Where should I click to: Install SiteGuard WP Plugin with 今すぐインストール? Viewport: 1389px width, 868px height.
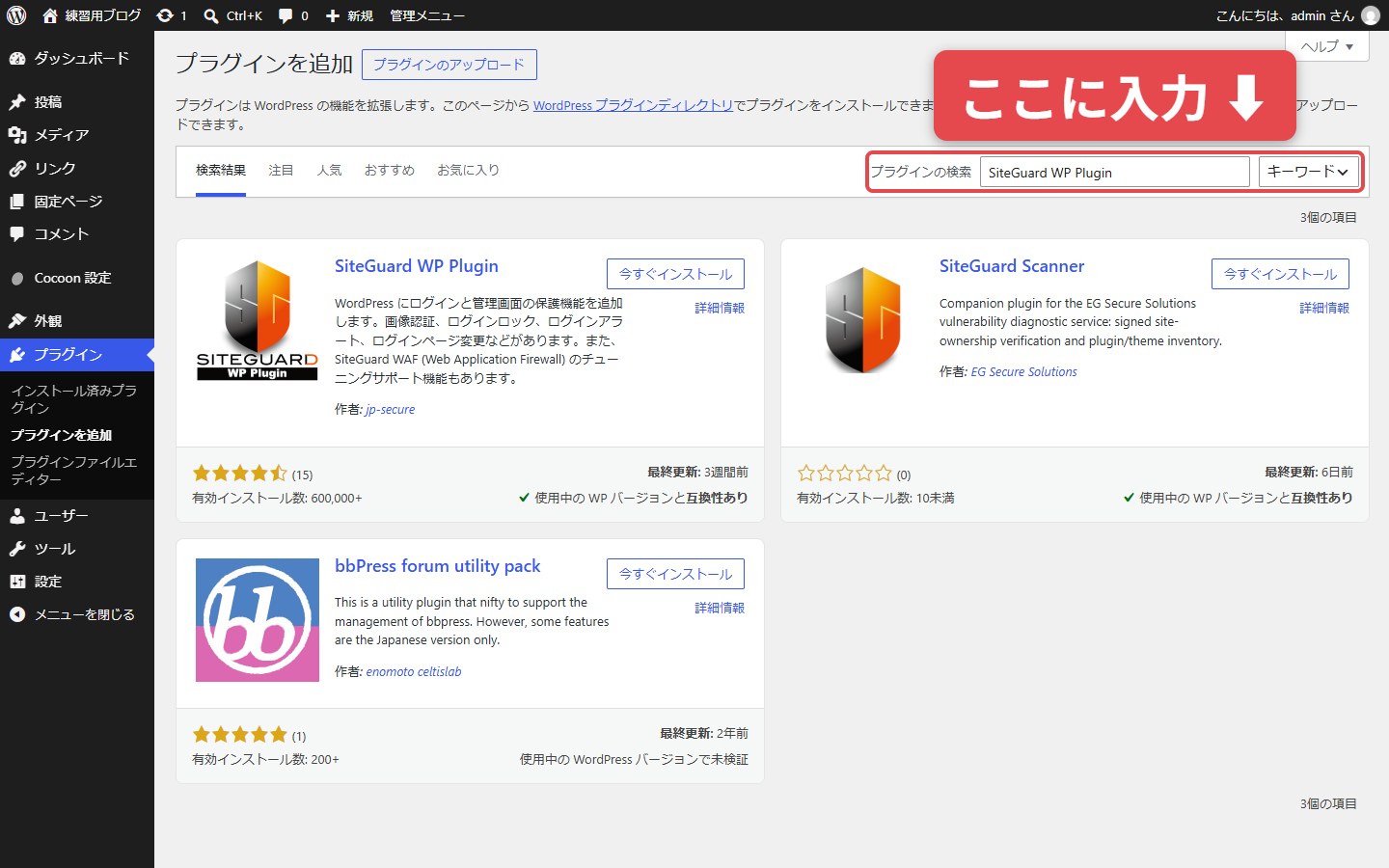pos(675,274)
